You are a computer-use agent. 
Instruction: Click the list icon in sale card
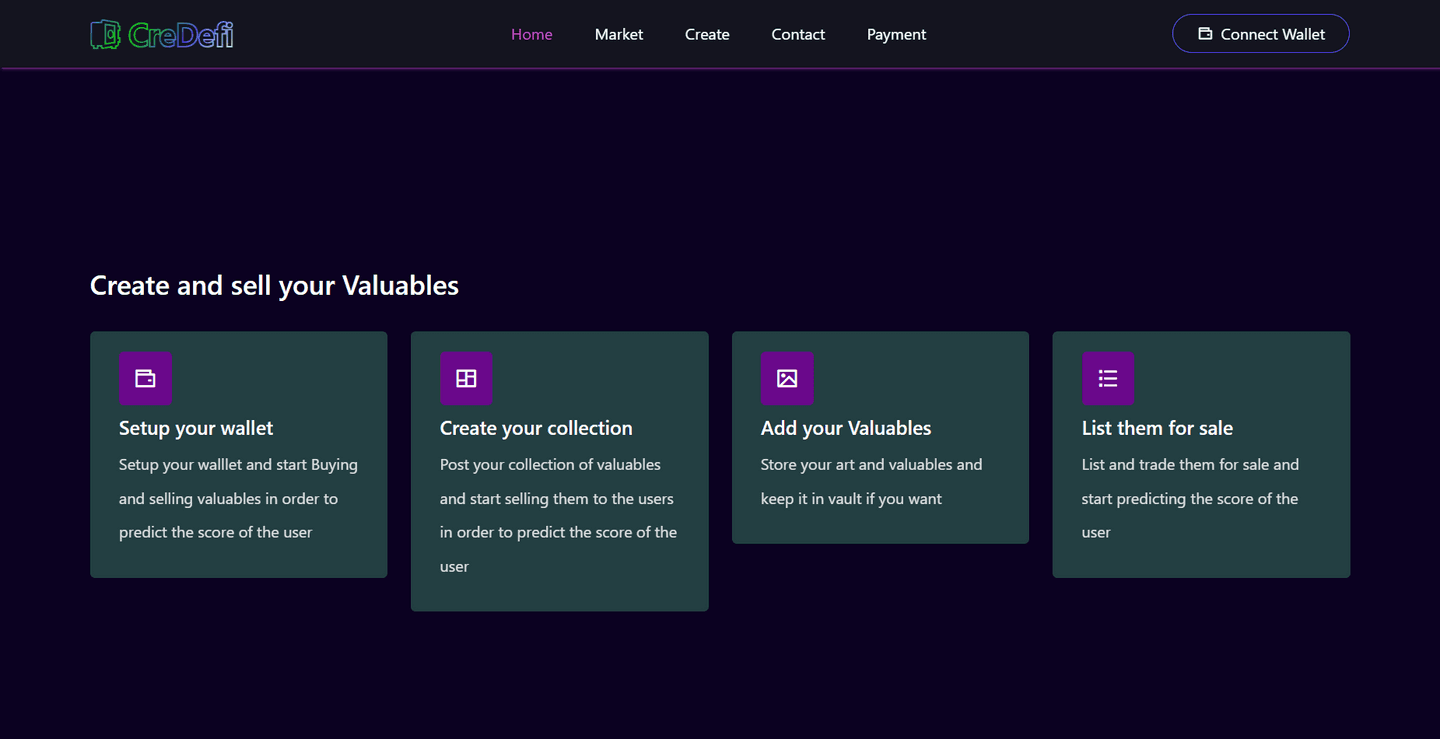pos(1108,378)
